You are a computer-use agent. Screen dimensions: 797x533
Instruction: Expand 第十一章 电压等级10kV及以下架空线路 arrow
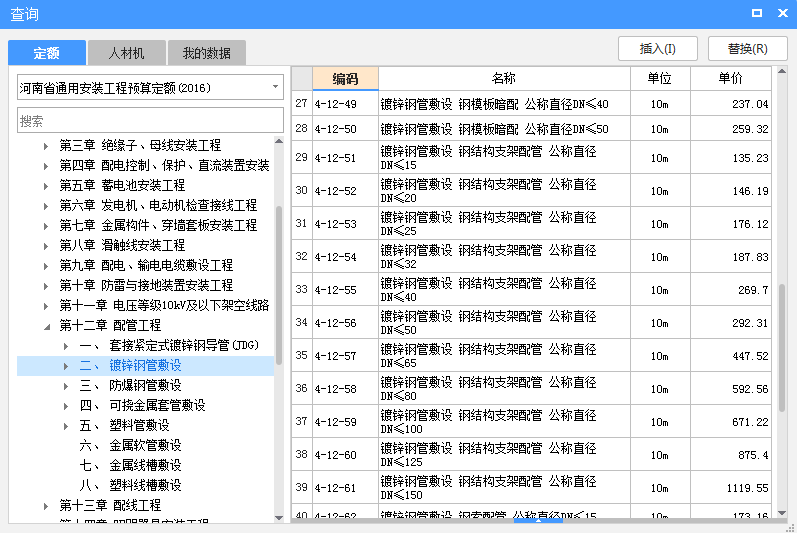coord(46,306)
